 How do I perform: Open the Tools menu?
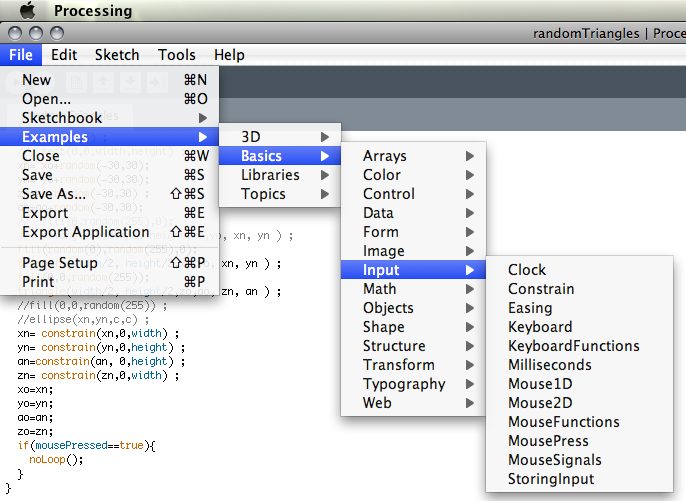click(176, 55)
